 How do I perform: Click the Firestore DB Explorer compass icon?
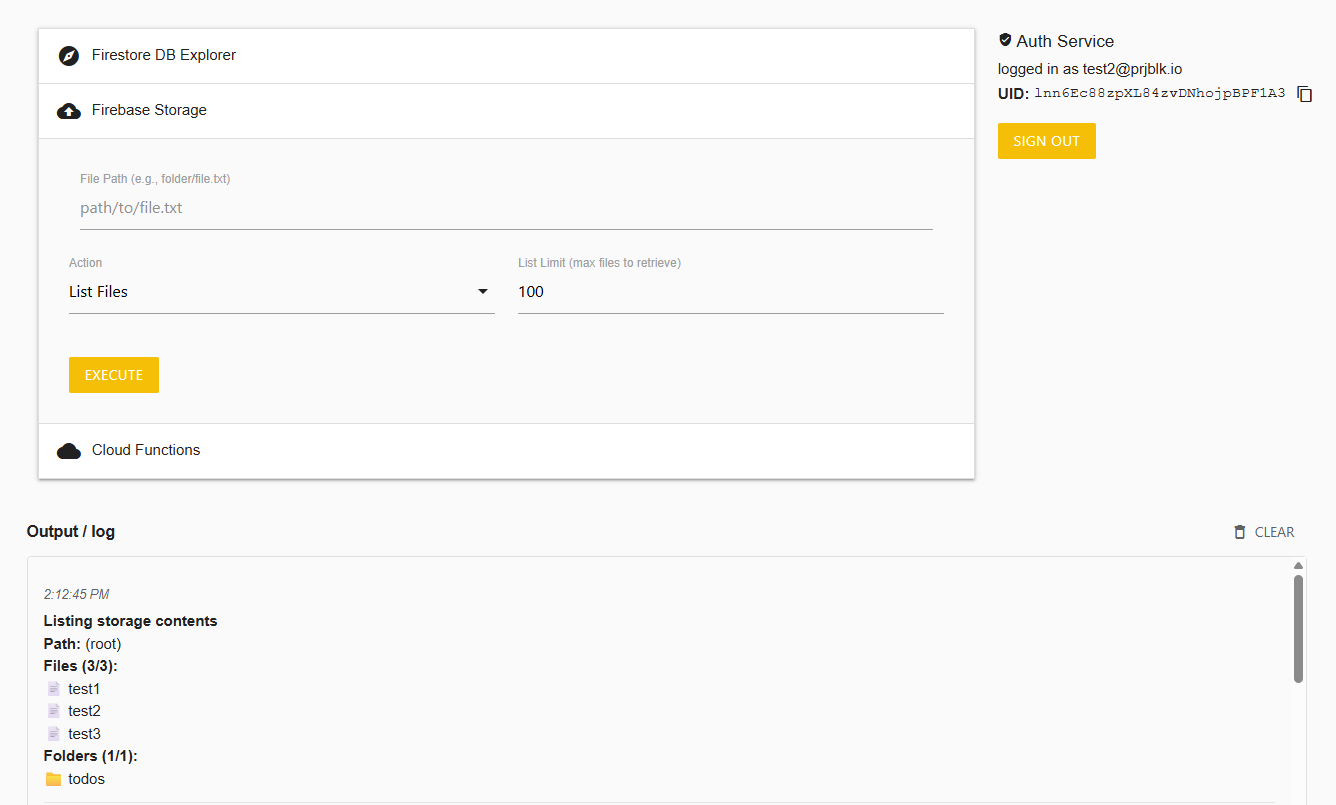pos(68,56)
